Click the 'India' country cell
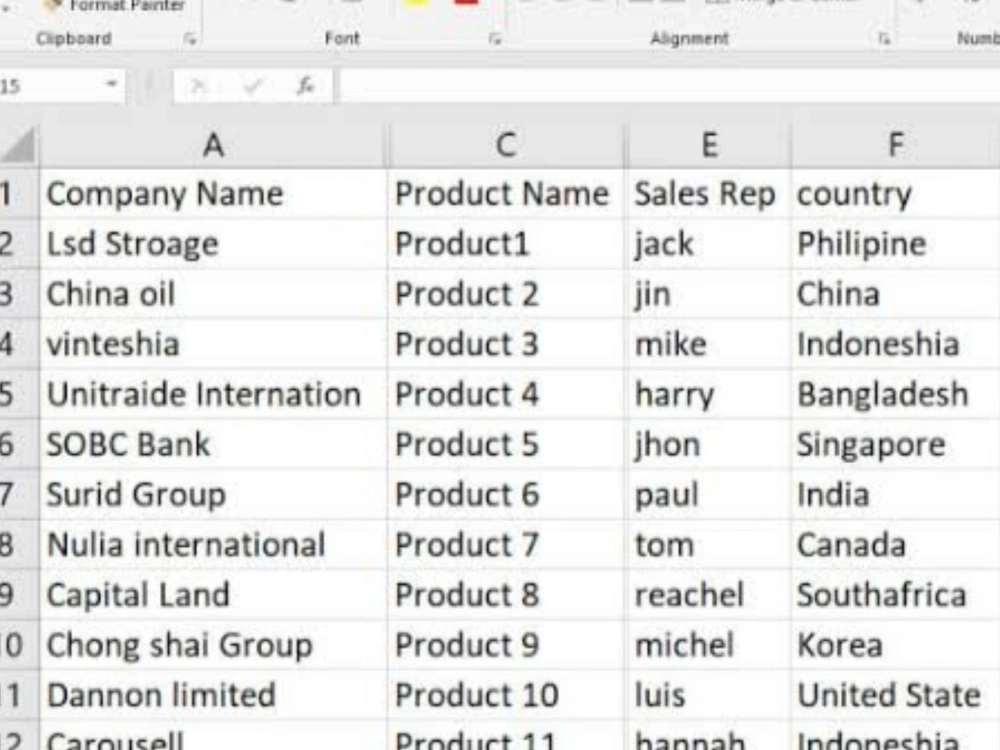The height and width of the screenshot is (750, 1000). coord(895,495)
